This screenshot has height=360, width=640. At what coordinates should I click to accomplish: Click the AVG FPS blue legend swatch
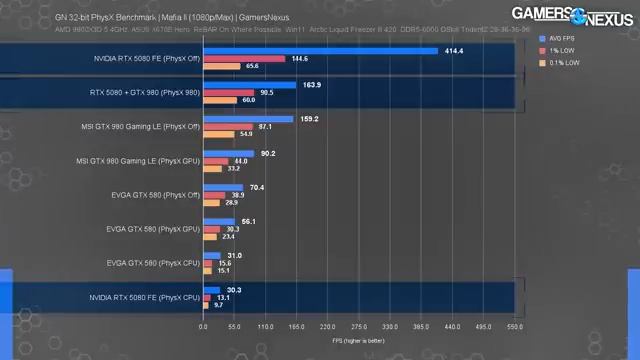tap(542, 39)
